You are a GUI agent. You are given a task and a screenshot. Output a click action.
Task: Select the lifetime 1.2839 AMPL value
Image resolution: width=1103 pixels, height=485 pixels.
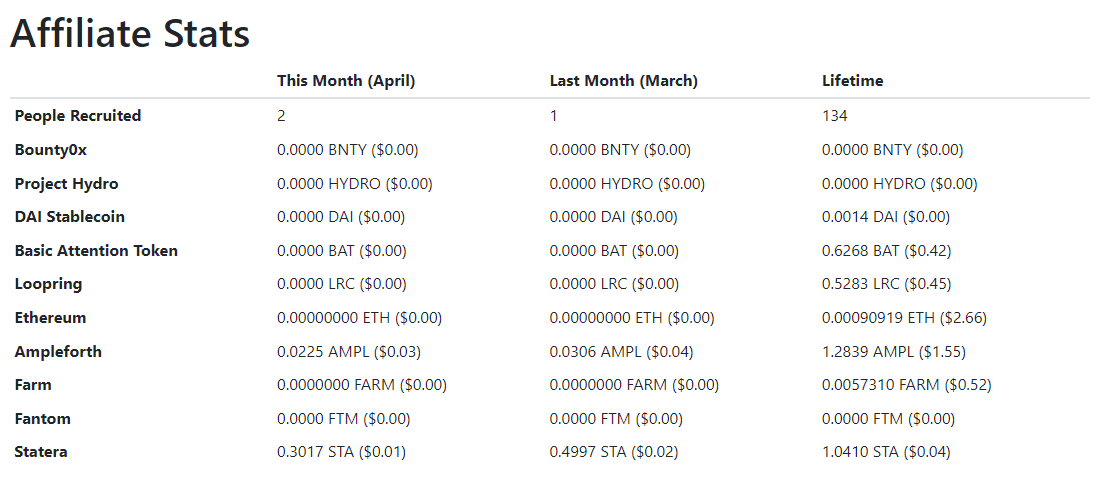[x=894, y=352]
